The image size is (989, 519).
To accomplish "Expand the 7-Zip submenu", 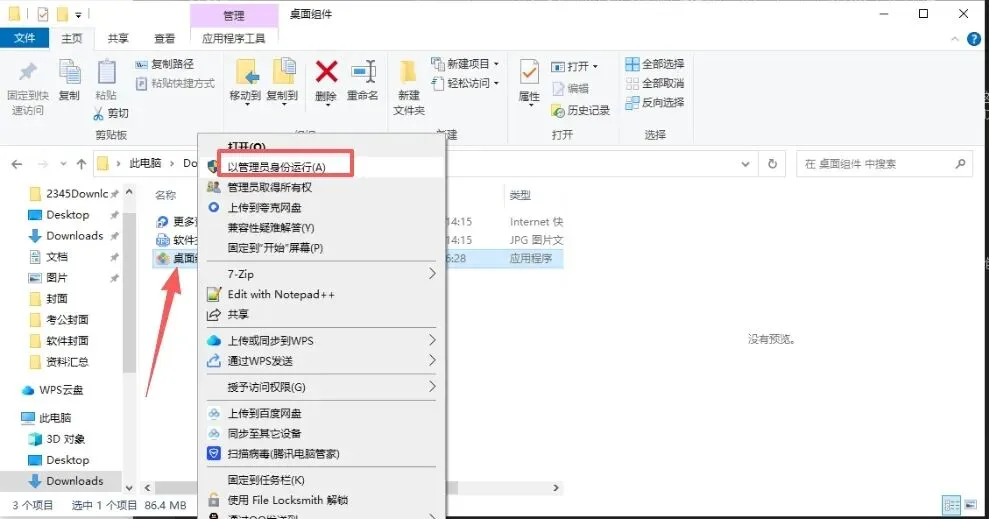I will 322,274.
